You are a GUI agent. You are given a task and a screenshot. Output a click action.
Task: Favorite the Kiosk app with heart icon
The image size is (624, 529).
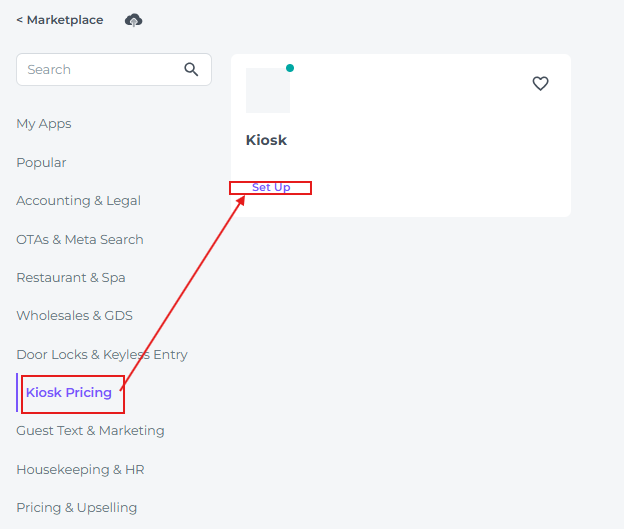[540, 84]
